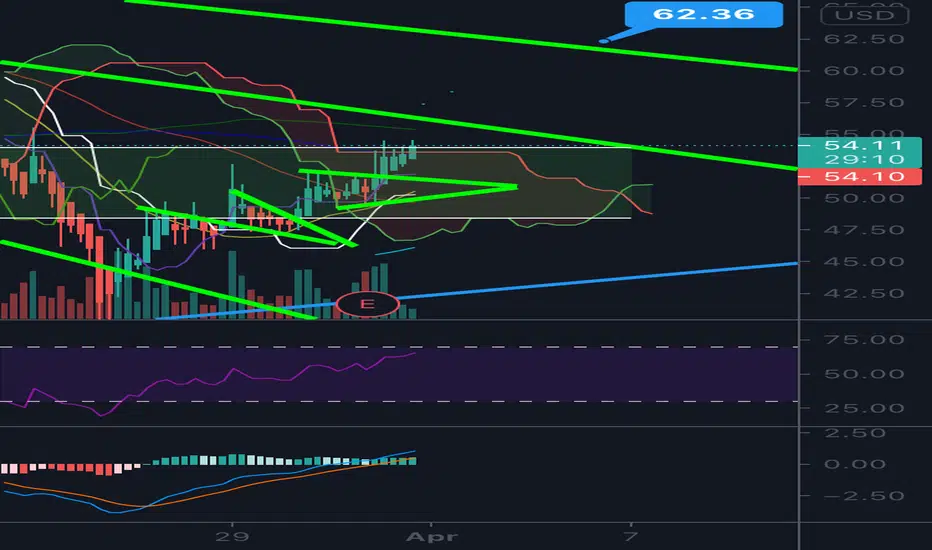Click the 60.00 price axis label
Screen dimensions: 932x550
coord(864,71)
